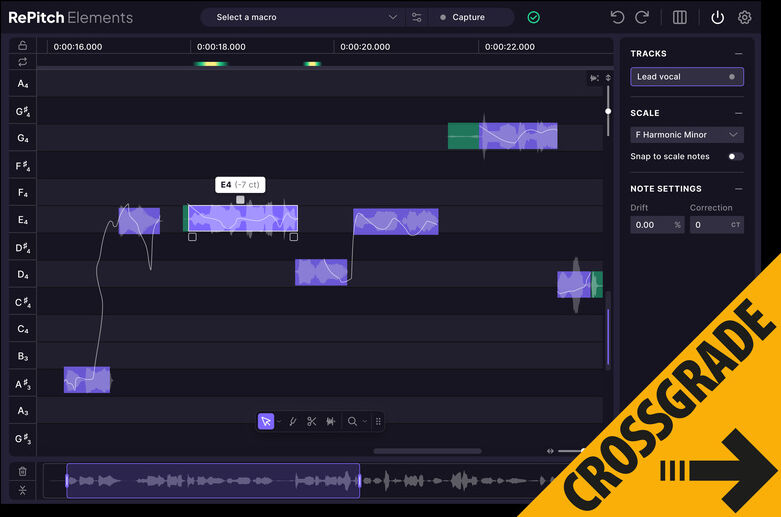Click the green checkmark status icon
This screenshot has height=517, width=781.
tap(533, 17)
